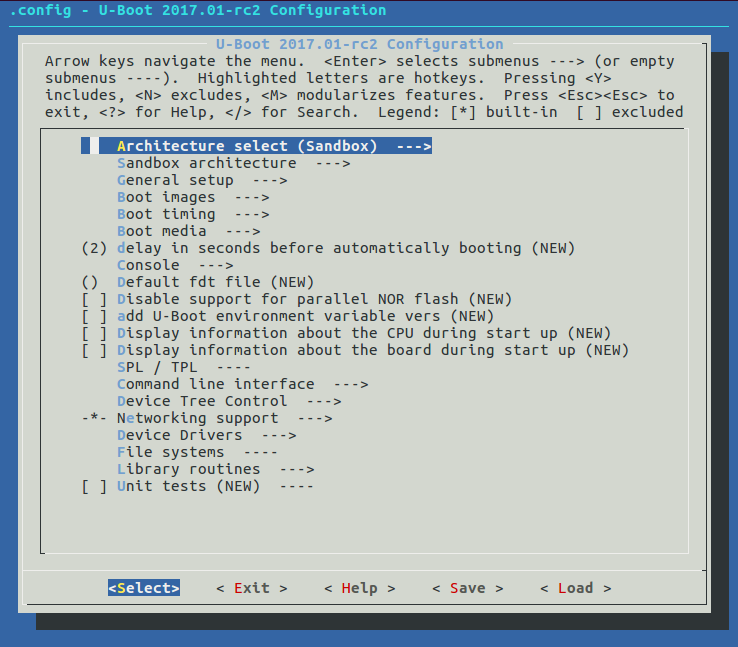This screenshot has width=738, height=647.
Task: Open the Sandbox architecture submenu
Action: coord(233,163)
